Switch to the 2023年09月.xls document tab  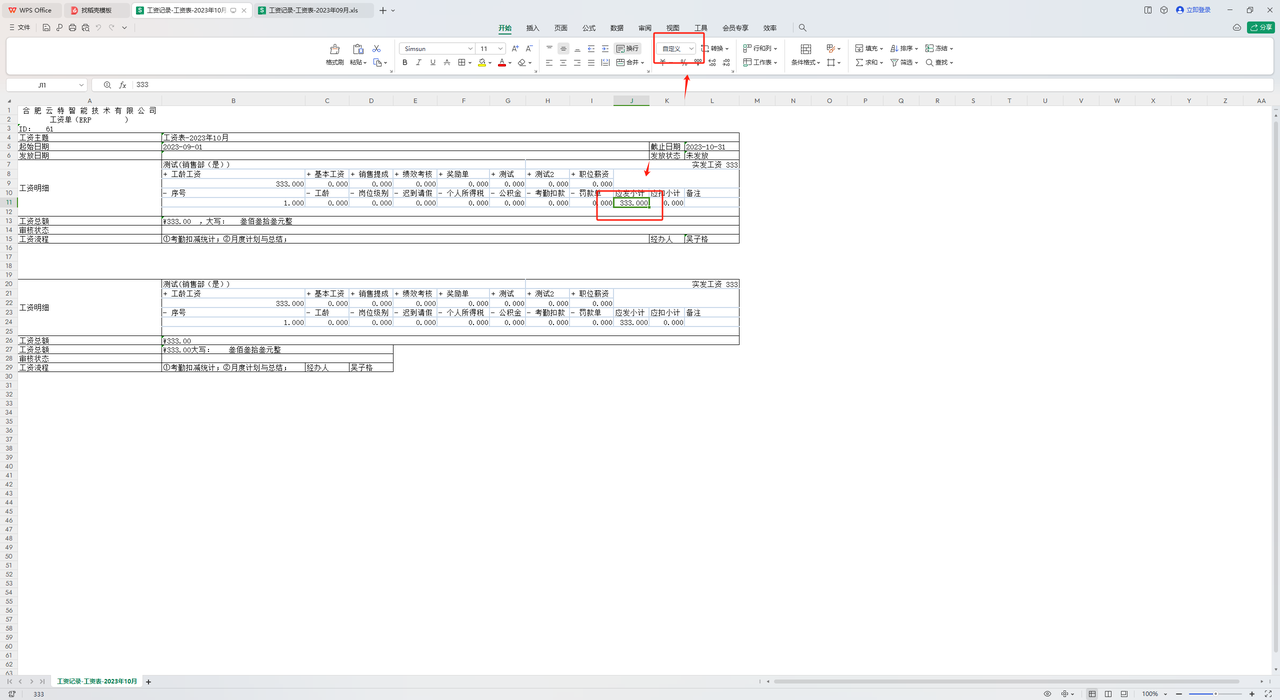pyautogui.click(x=313, y=10)
